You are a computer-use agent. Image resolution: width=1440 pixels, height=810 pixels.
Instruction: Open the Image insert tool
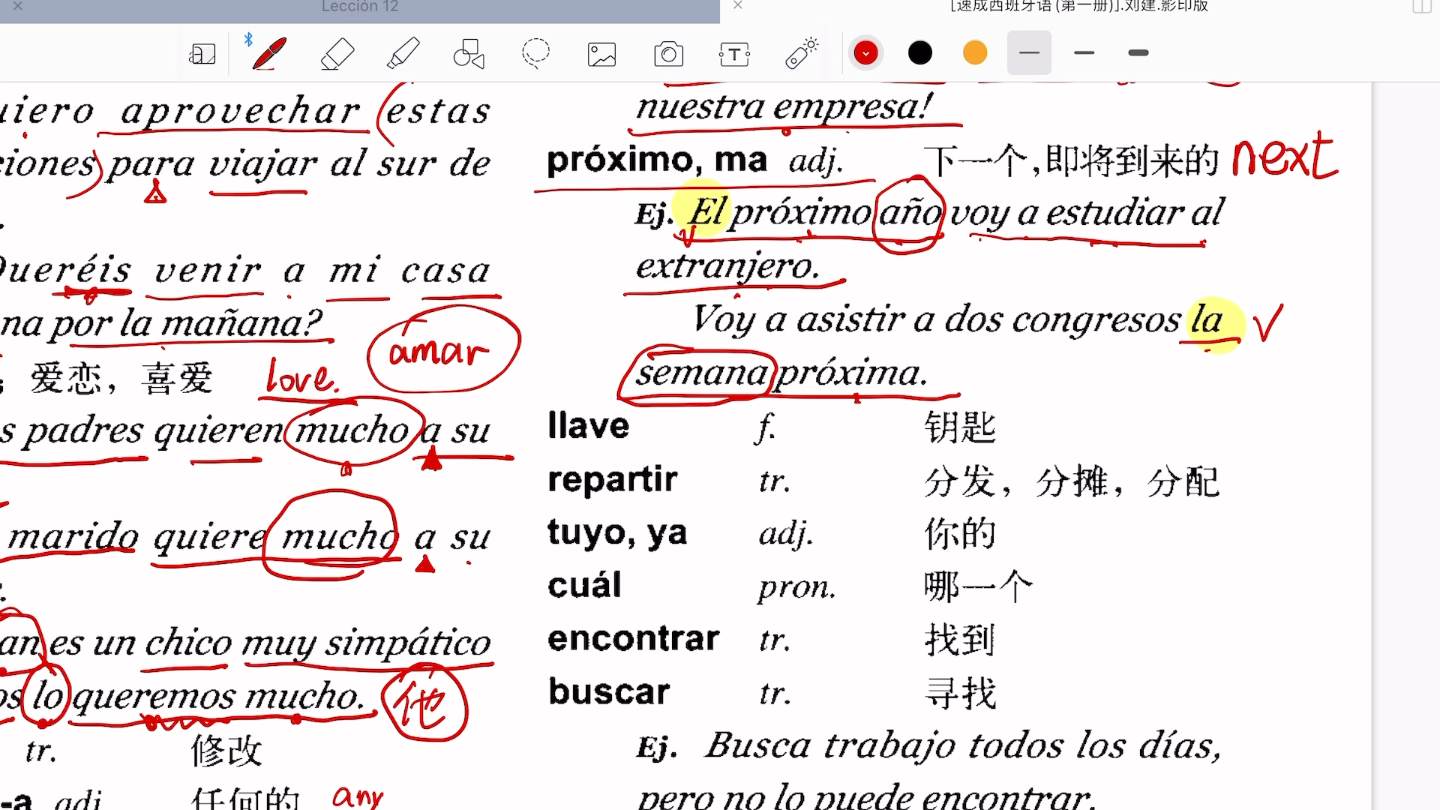tap(602, 54)
